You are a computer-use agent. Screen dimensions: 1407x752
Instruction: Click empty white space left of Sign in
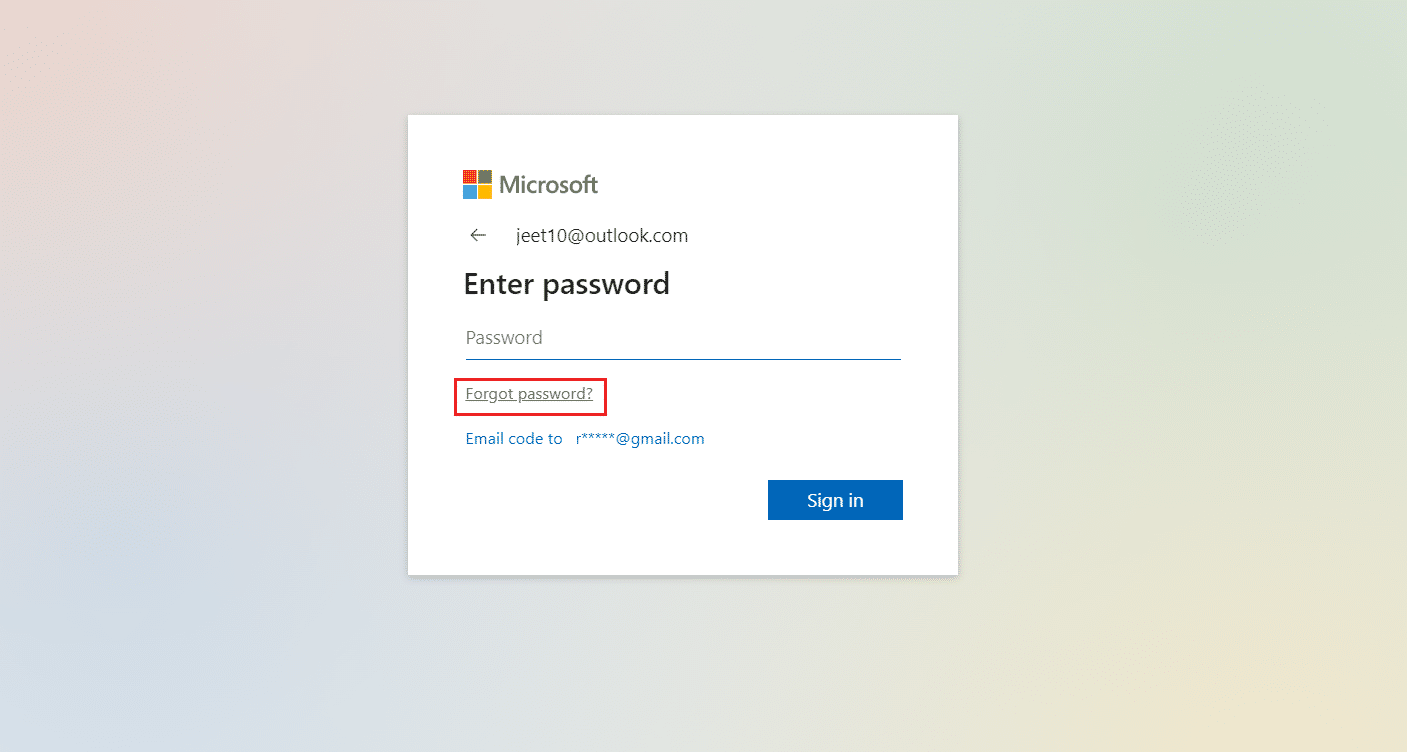click(600, 500)
